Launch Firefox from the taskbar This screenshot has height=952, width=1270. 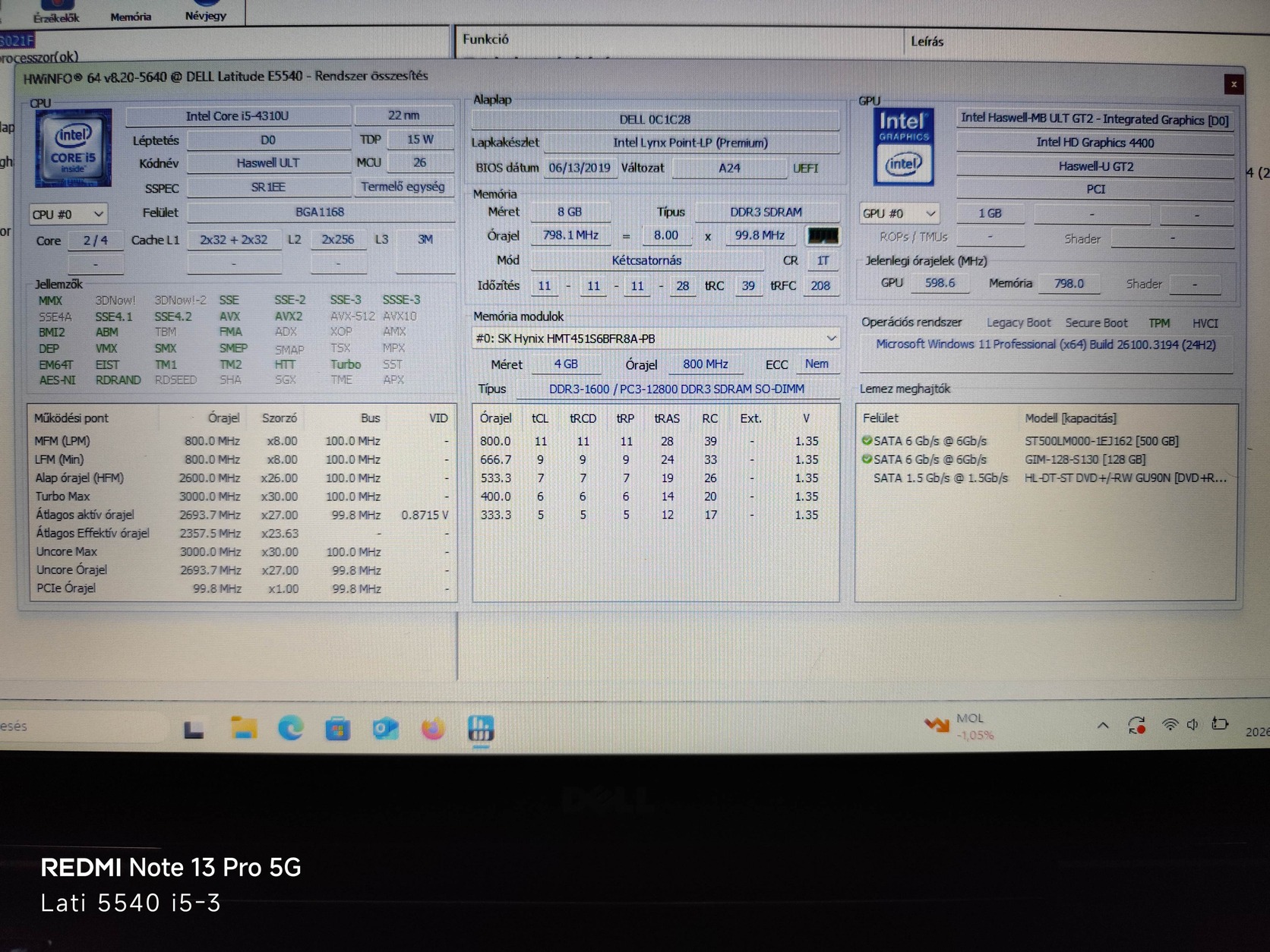tap(433, 729)
